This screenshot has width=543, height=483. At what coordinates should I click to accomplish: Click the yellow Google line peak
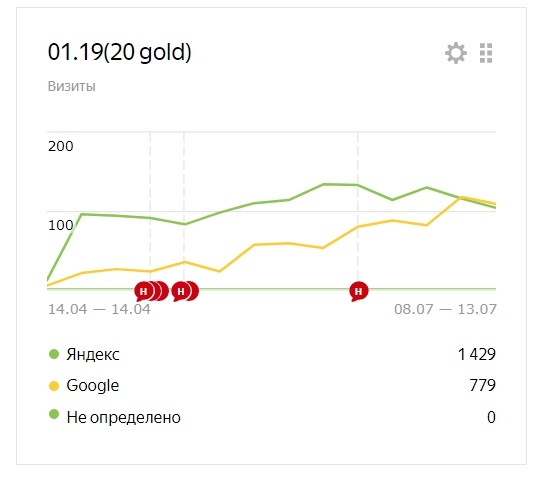click(461, 197)
